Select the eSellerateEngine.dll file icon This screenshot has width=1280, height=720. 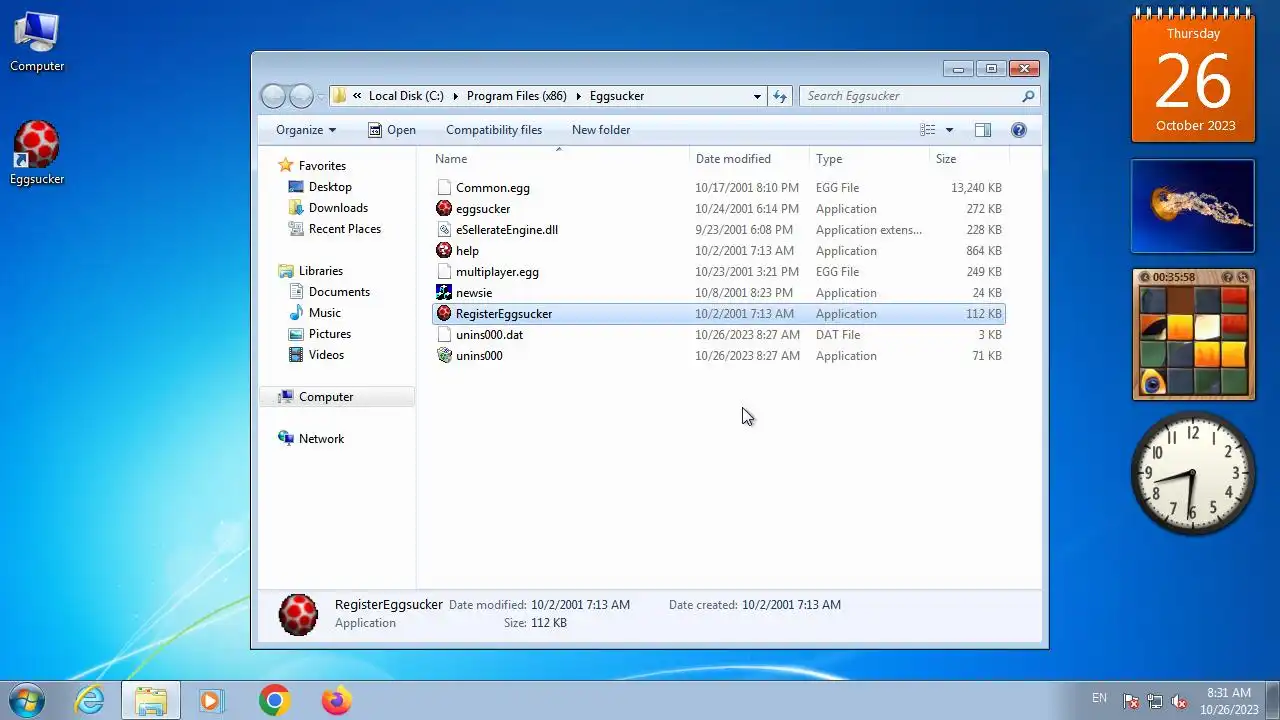tap(444, 229)
